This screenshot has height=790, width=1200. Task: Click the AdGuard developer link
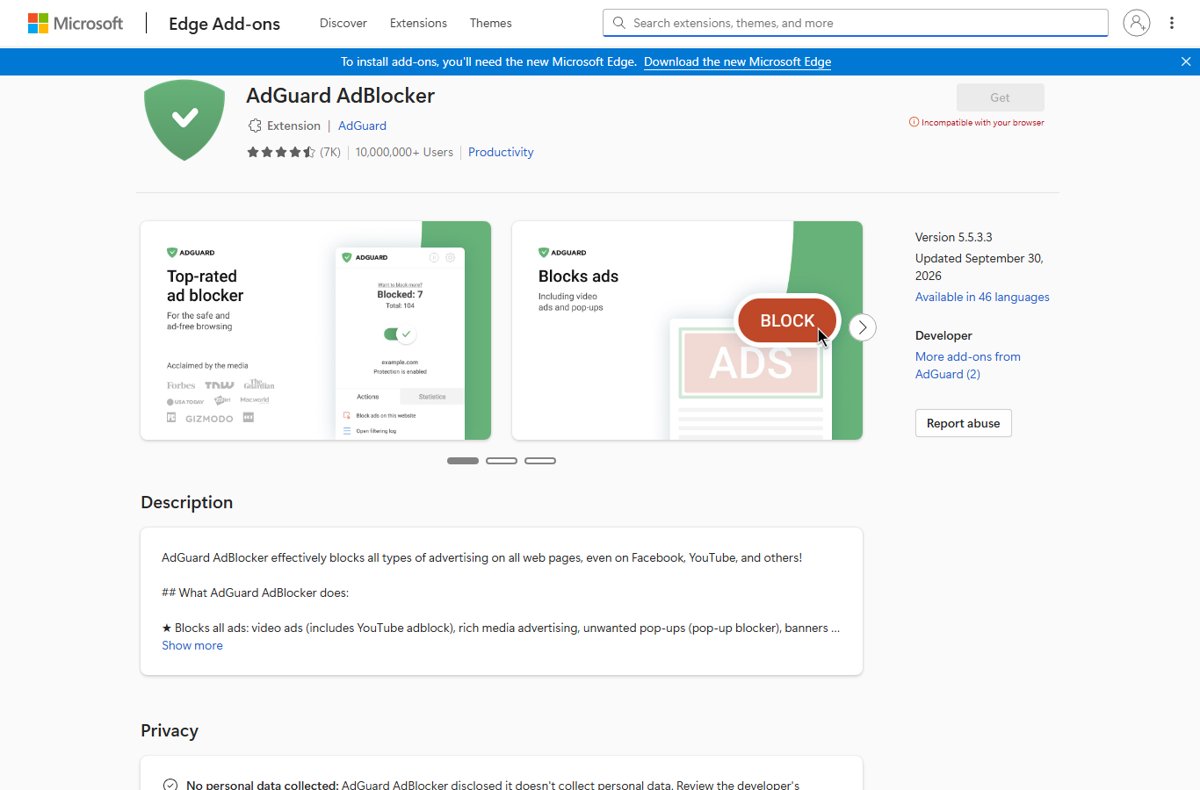pos(362,126)
